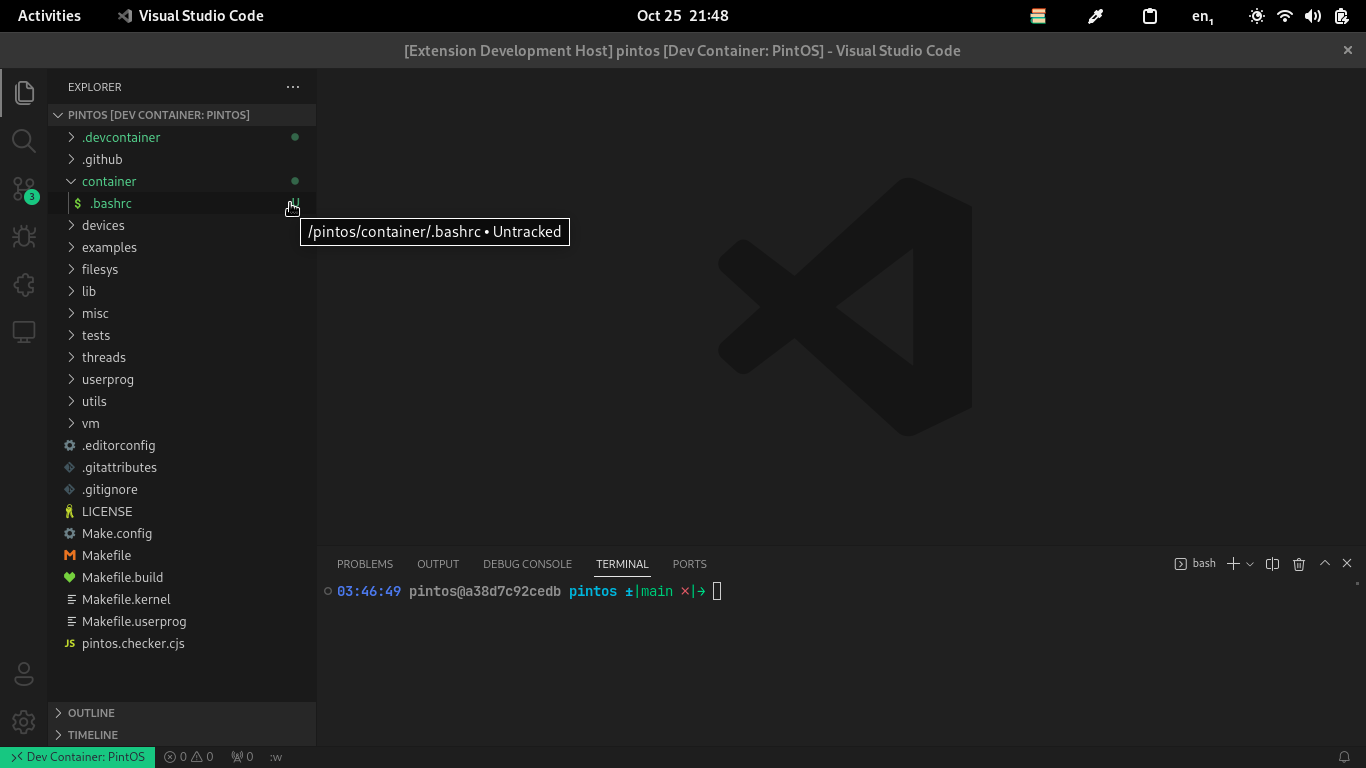Open the .gitignore file

[182, 489]
